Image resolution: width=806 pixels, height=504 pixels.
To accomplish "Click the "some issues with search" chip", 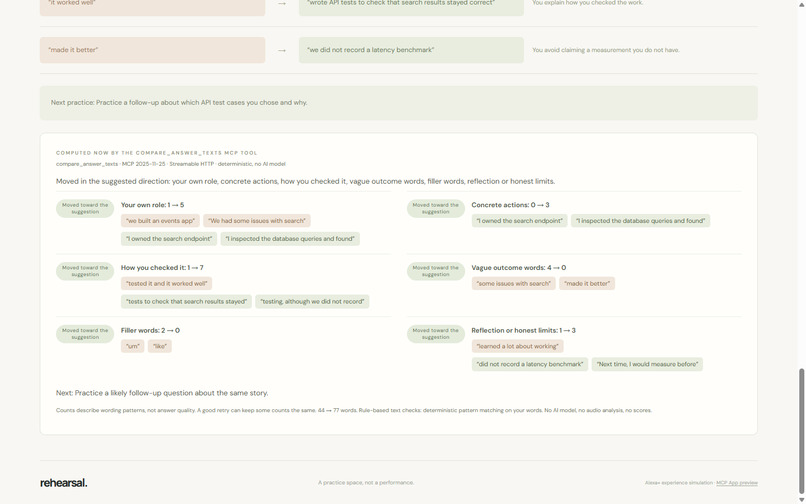I will point(514,283).
